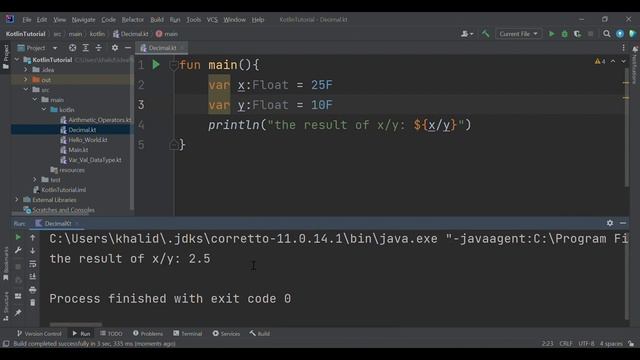
Task: Open the VCS menu
Action: [212, 20]
